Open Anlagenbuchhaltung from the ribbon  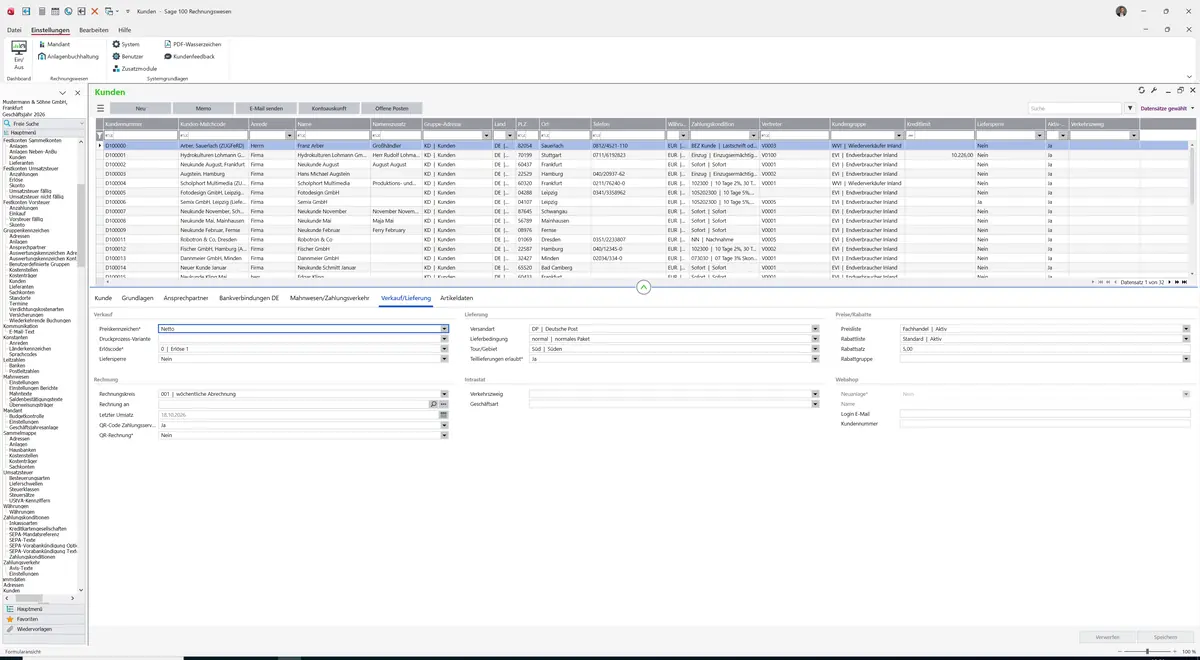point(68,57)
